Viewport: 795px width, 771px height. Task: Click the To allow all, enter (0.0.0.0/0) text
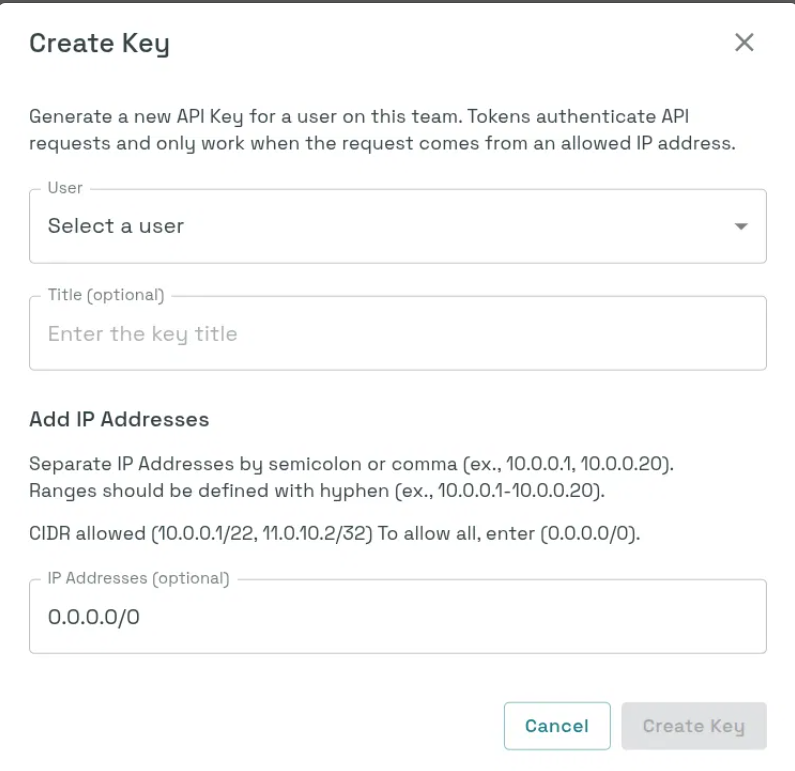509,533
